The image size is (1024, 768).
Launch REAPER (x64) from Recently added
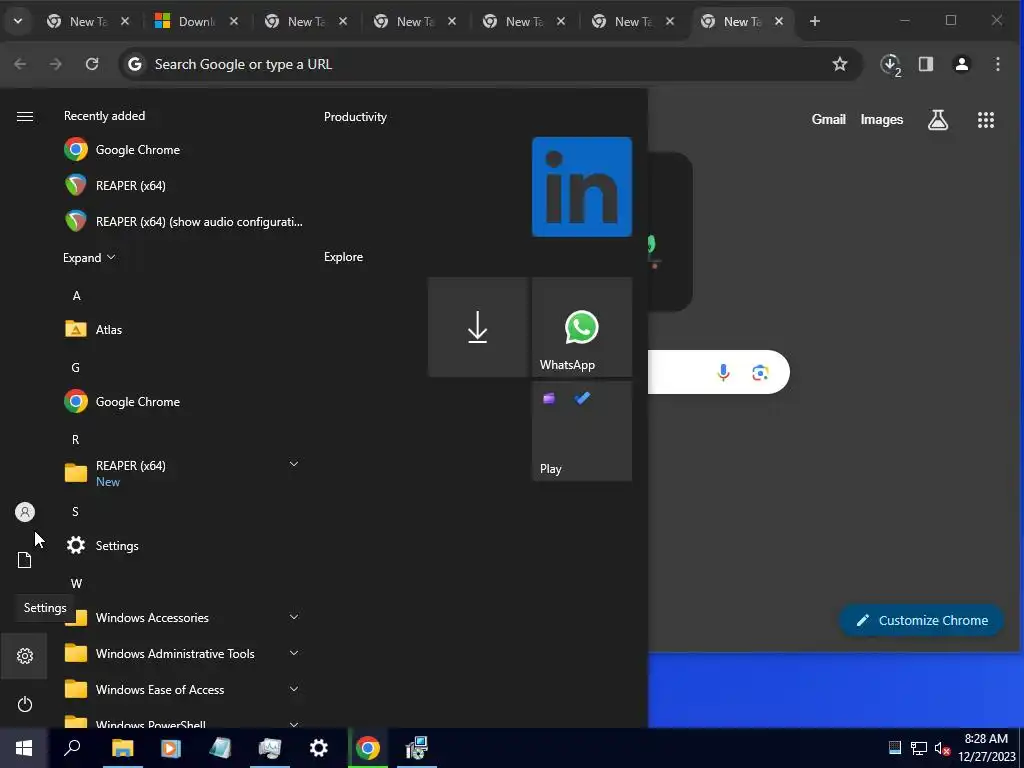coord(184,185)
